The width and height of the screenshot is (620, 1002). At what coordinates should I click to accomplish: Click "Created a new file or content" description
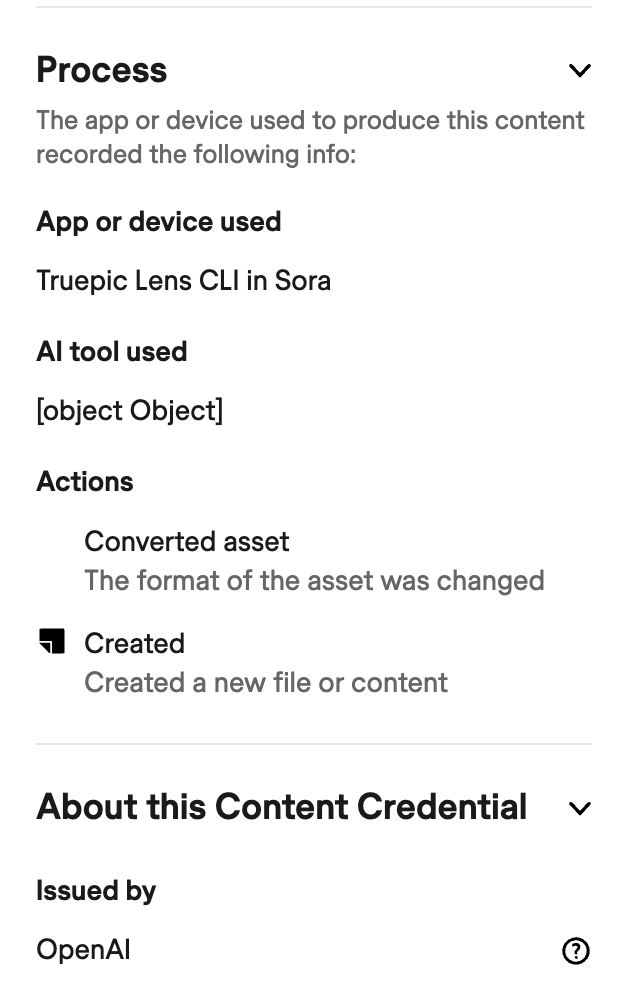tap(266, 683)
